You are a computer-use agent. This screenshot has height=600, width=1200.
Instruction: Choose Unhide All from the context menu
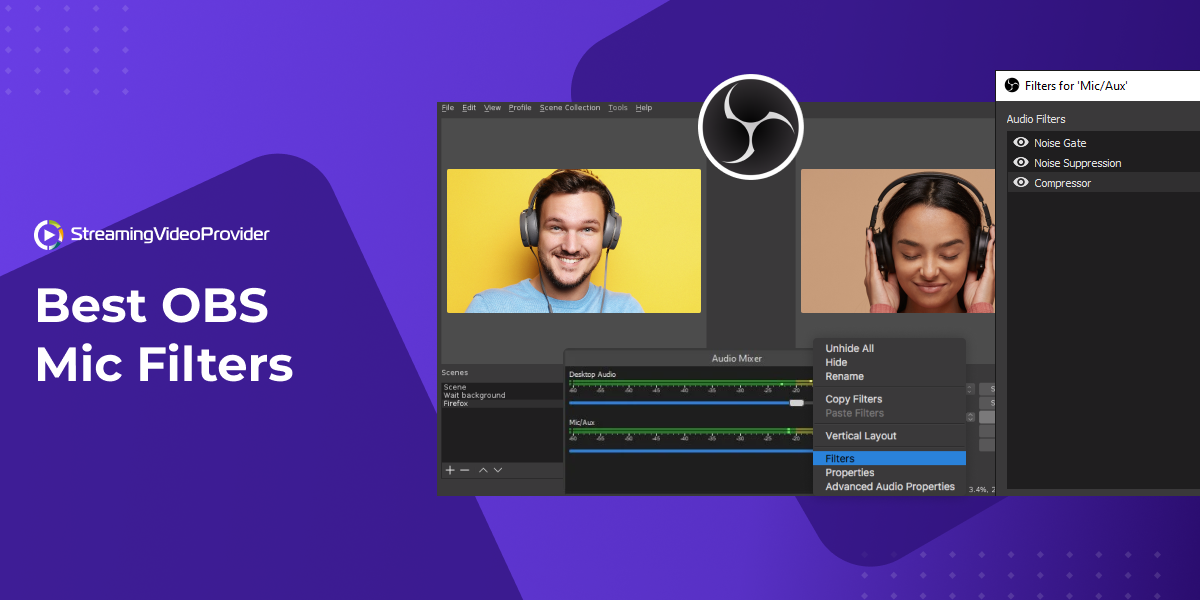coord(890,349)
